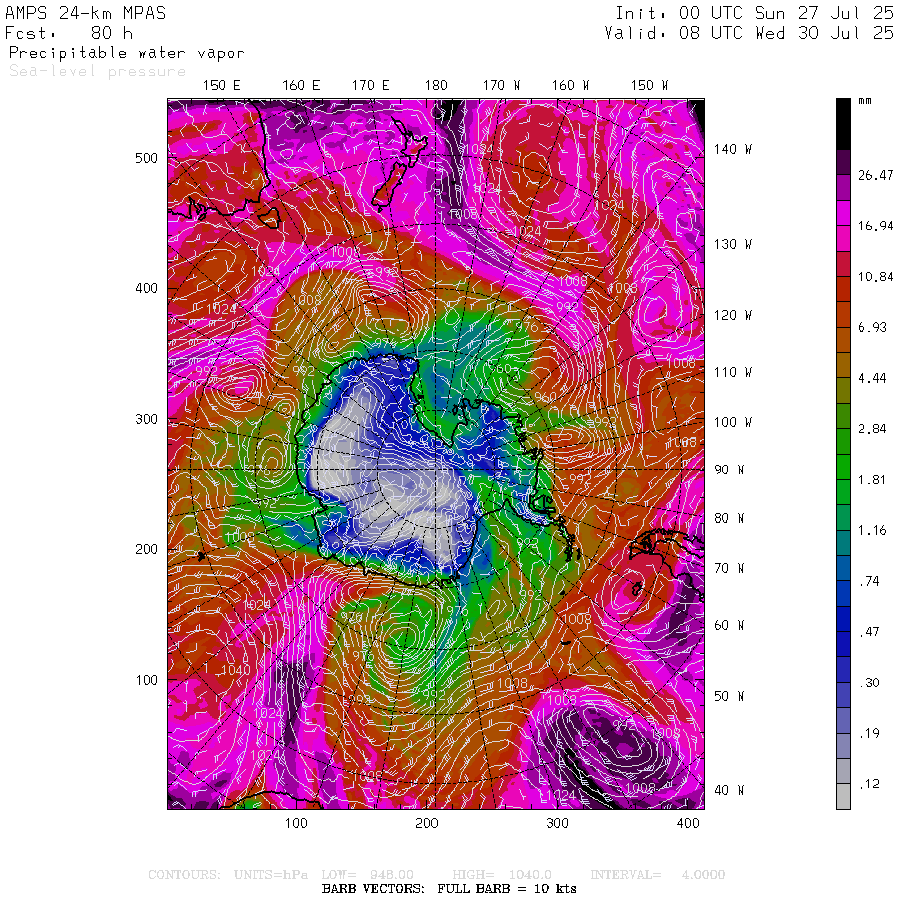Click the "200" horizontal axis tick label
This screenshot has height=900, width=900.
[427, 823]
